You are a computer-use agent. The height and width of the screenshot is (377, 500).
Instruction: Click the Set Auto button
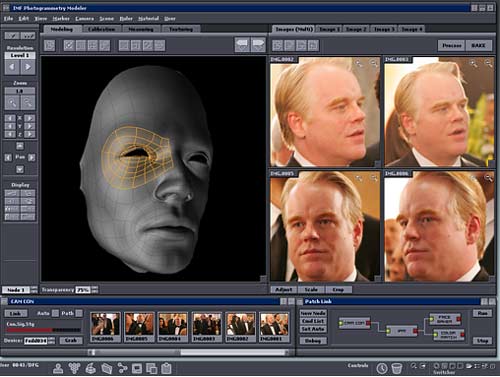(x=313, y=329)
